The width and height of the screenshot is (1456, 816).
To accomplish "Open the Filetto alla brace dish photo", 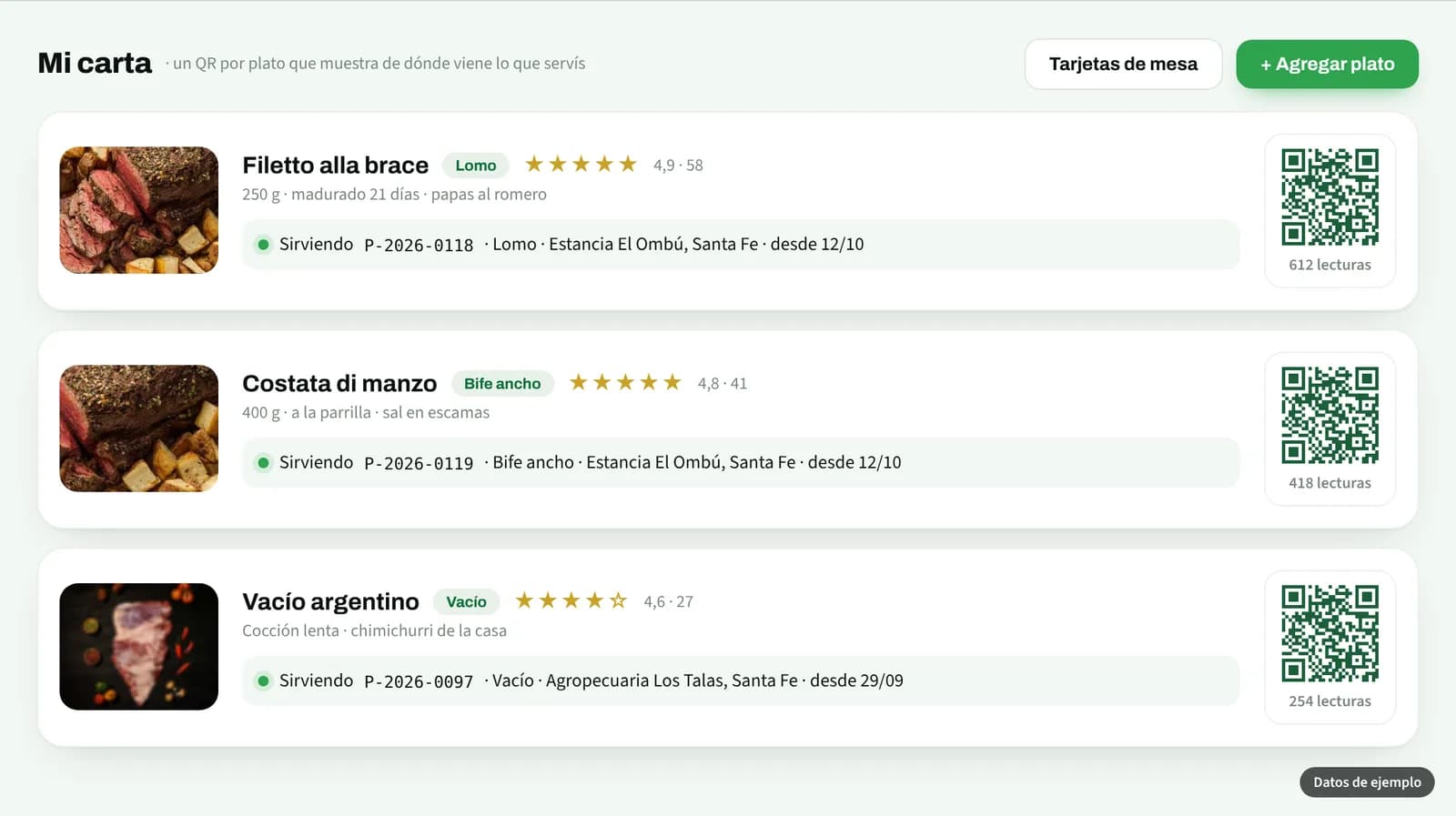I will click(139, 210).
